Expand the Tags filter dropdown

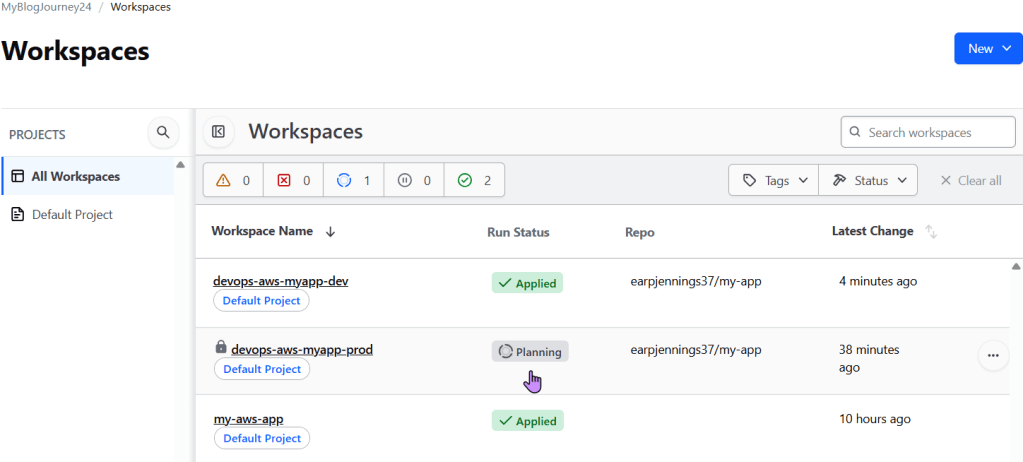(774, 181)
